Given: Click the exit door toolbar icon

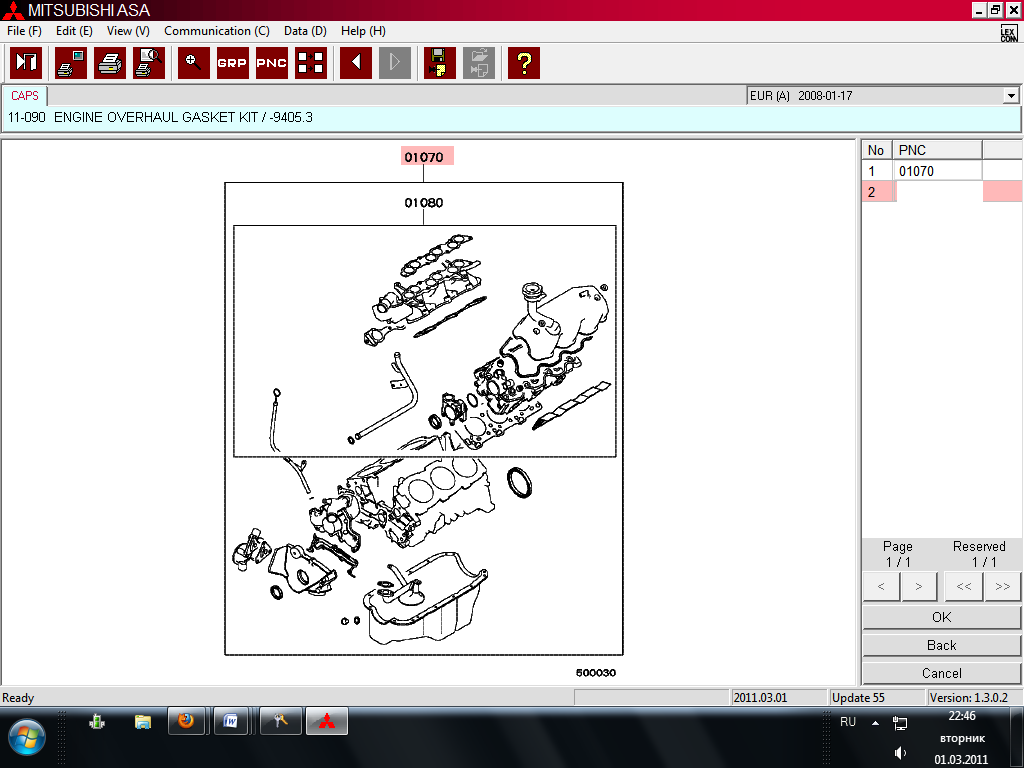Looking at the screenshot, I should [26, 63].
